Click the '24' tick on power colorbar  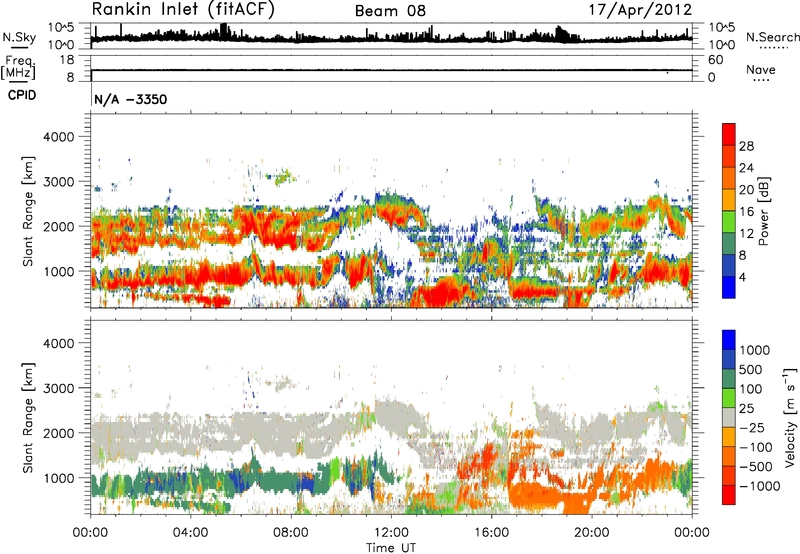746,168
